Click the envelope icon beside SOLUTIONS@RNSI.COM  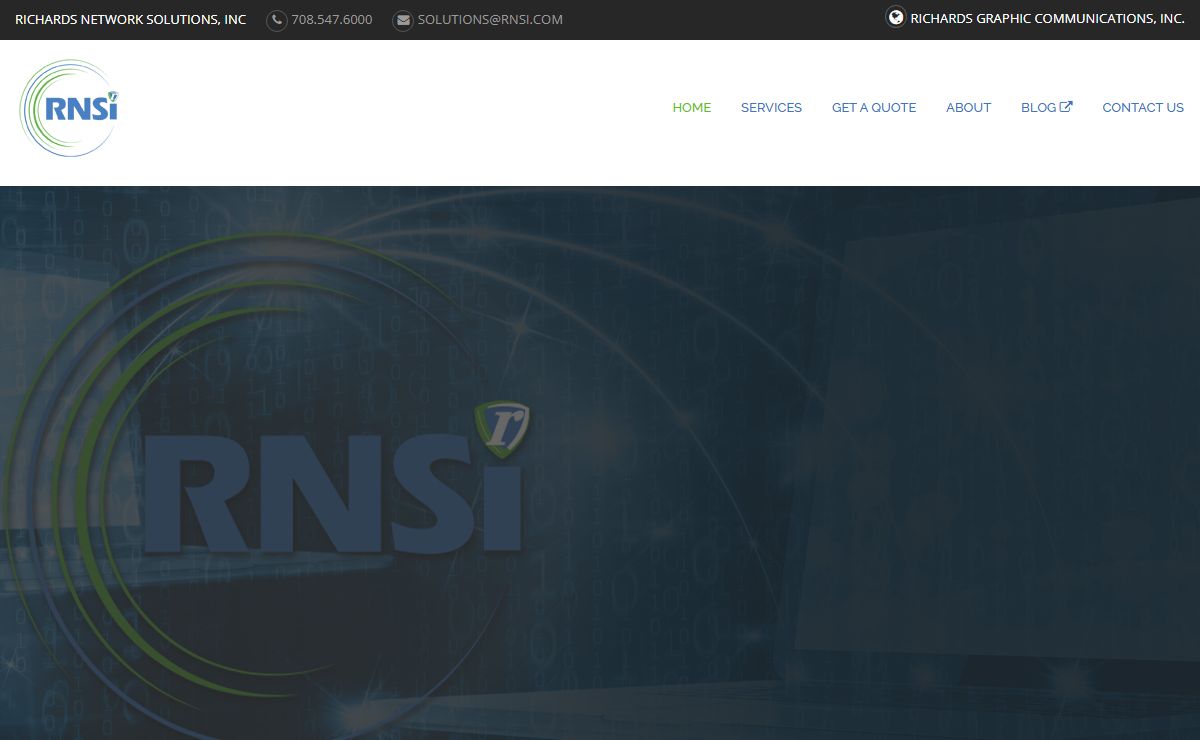coord(403,20)
